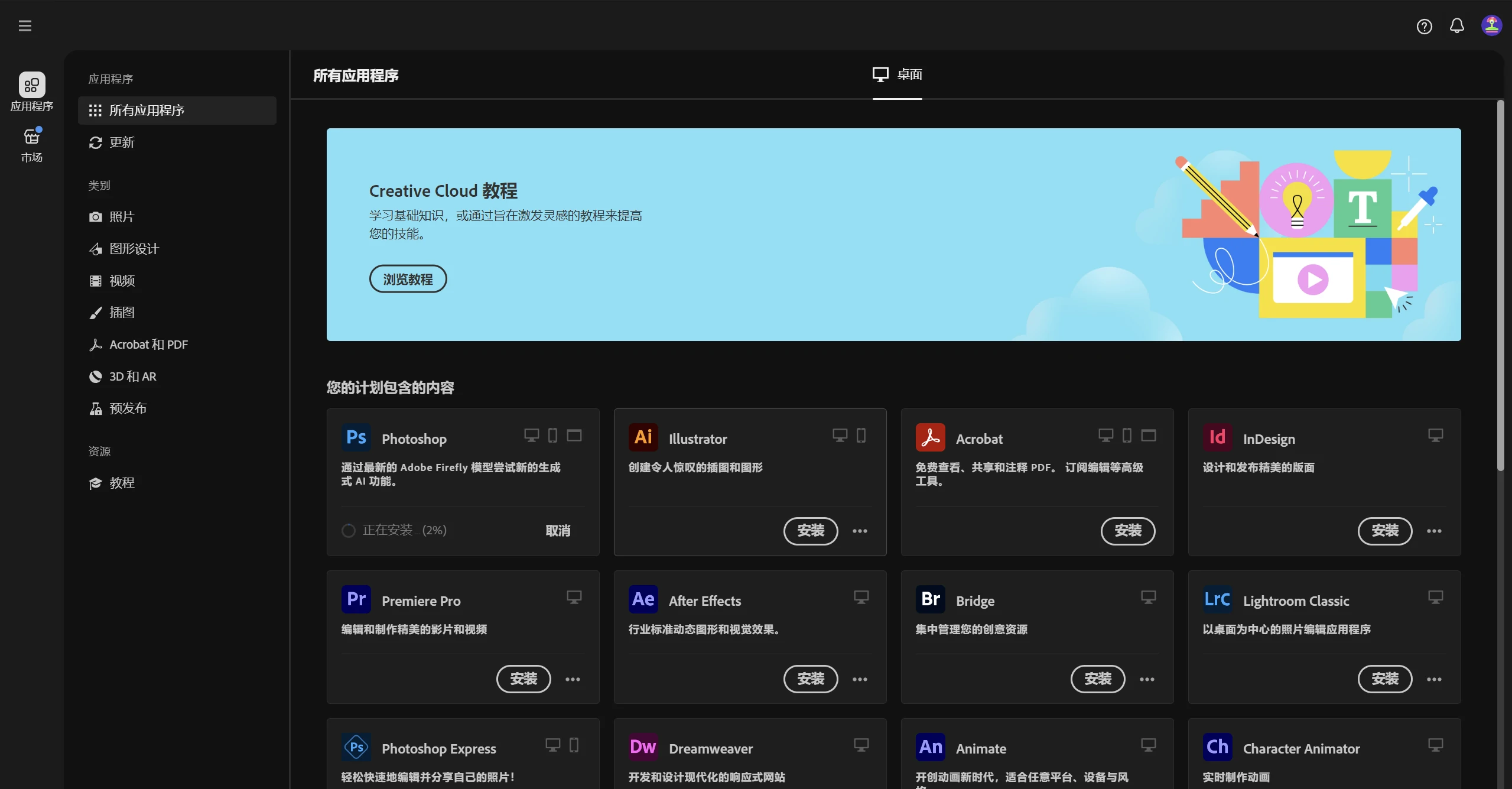Click the Lightroom Classic LrC icon

point(1217,599)
